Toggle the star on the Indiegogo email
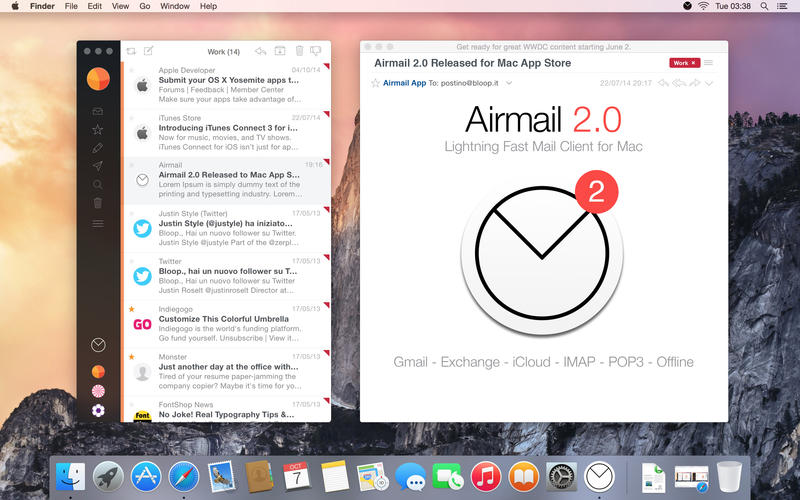The height and width of the screenshot is (500, 800). [131, 309]
